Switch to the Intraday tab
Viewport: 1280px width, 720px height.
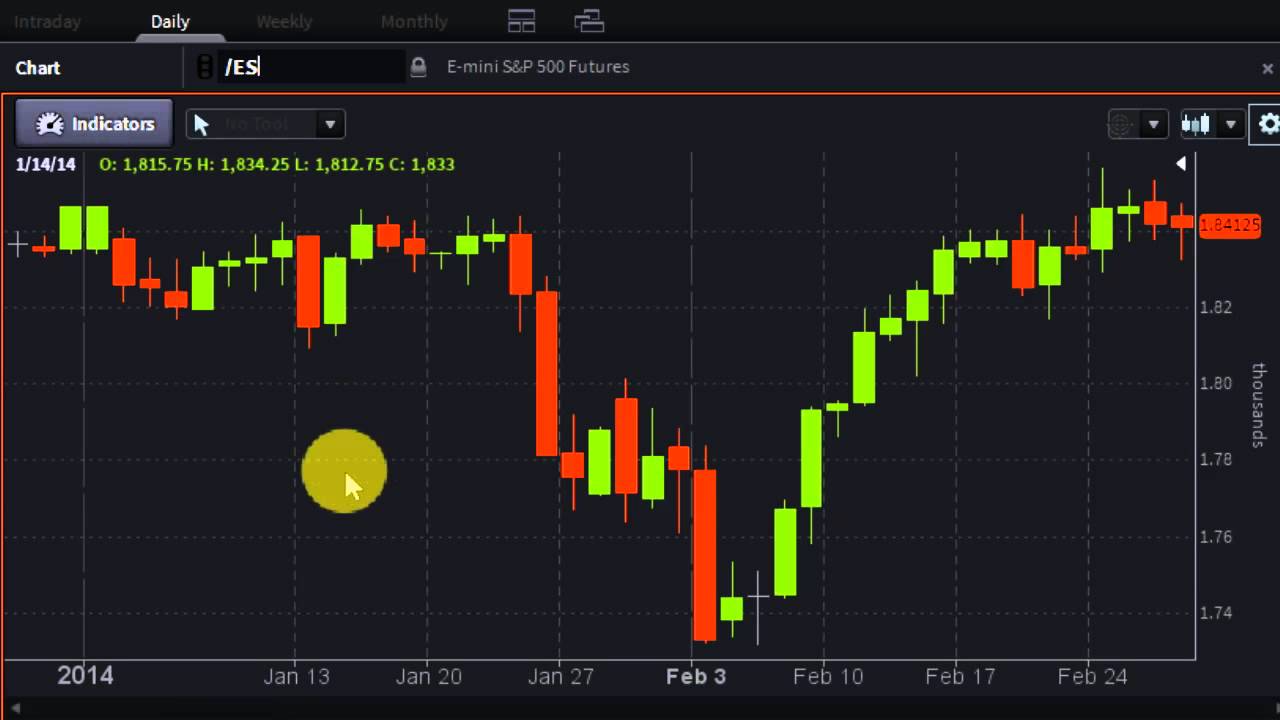(x=47, y=21)
